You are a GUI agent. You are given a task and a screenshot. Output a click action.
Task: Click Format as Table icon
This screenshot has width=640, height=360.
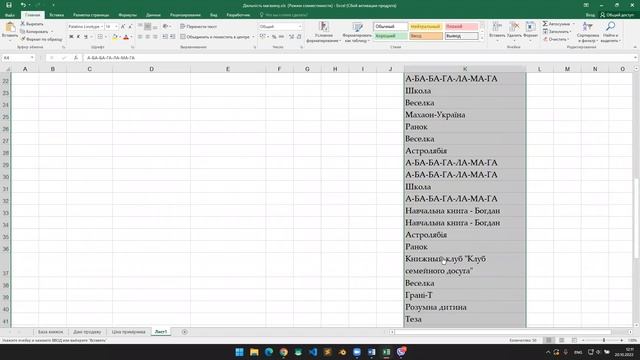tap(357, 27)
